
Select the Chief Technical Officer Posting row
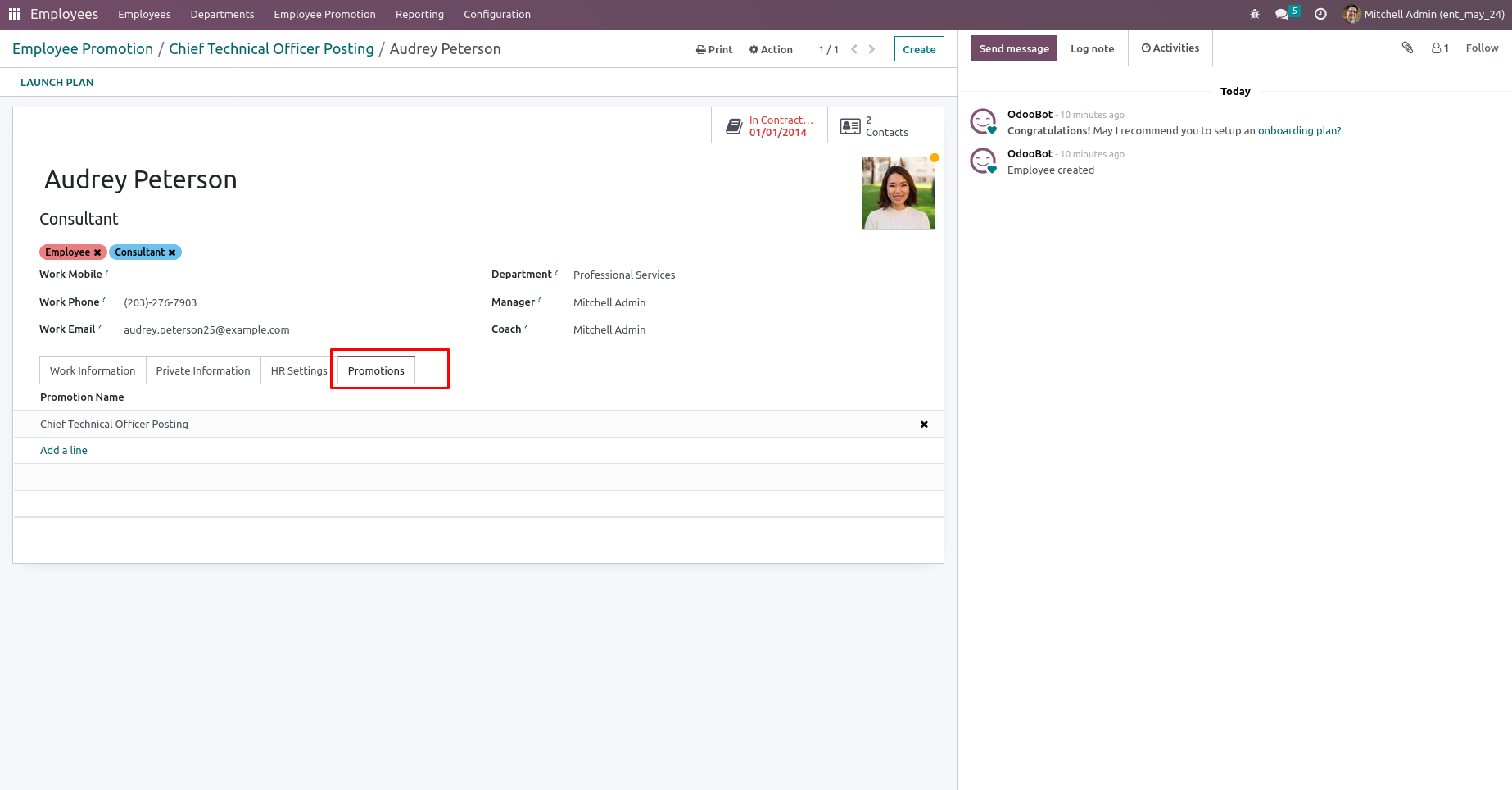(478, 424)
